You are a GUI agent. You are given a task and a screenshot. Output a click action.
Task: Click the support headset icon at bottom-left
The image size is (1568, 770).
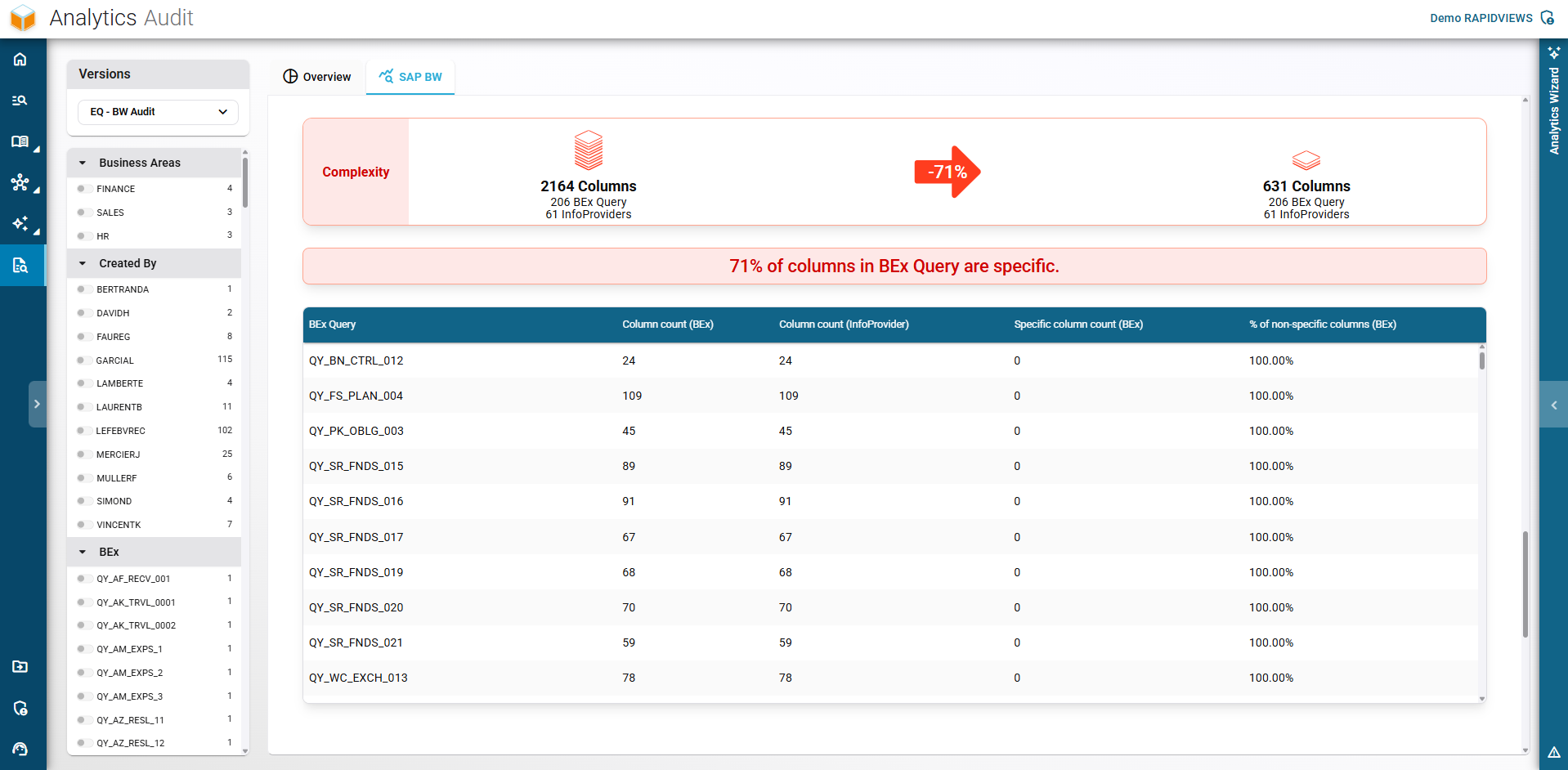tap(20, 749)
